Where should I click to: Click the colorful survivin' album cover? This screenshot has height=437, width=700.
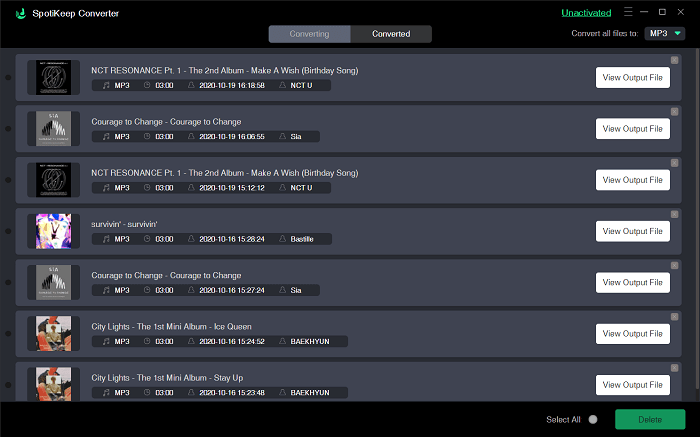click(x=54, y=231)
